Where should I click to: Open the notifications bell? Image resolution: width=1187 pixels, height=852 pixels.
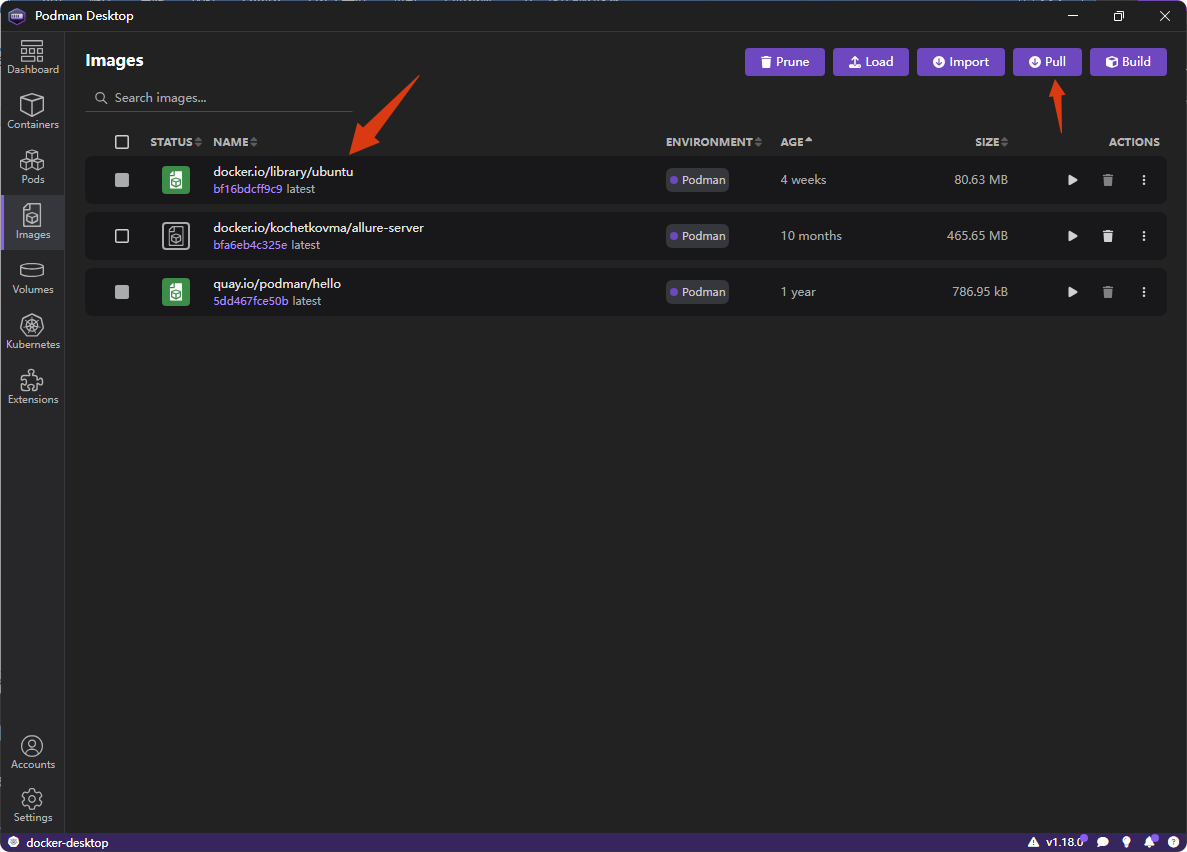pos(1150,842)
